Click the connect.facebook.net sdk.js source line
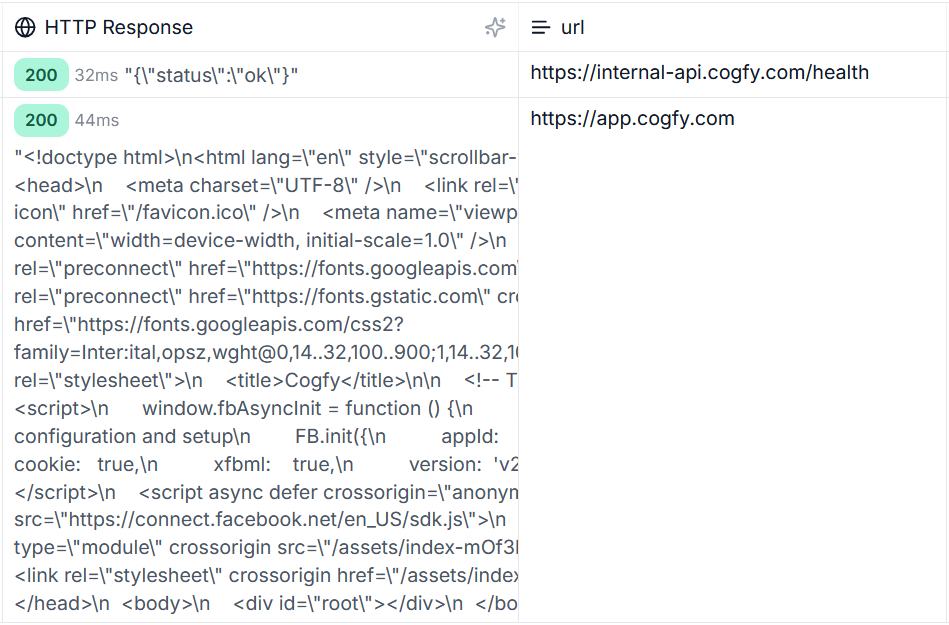Image resolution: width=949 pixels, height=625 pixels. (x=260, y=520)
